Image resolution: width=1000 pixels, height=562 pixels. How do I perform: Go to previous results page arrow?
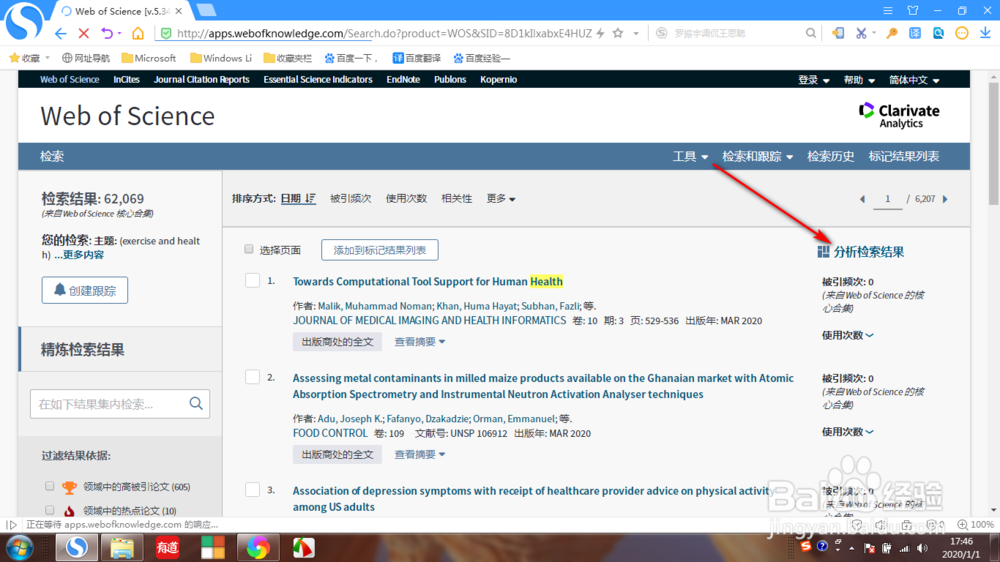(862, 199)
